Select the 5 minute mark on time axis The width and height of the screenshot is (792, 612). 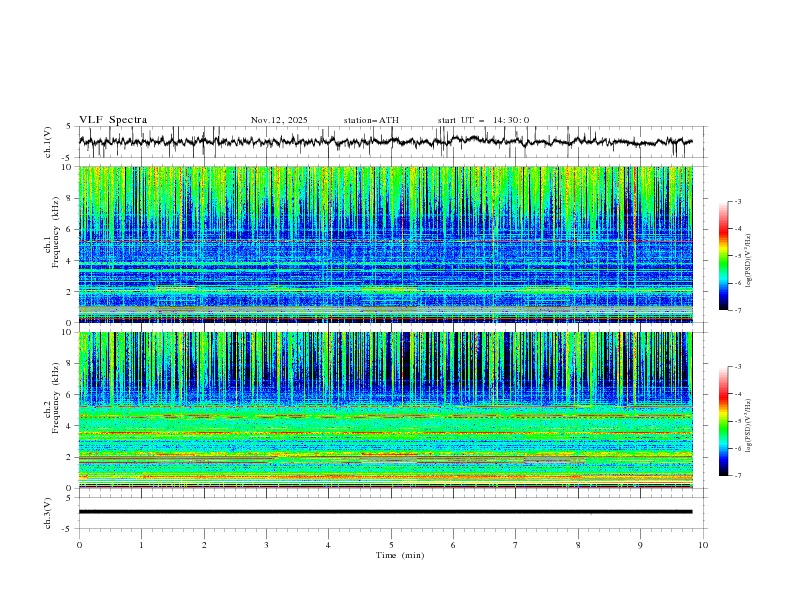[391, 545]
